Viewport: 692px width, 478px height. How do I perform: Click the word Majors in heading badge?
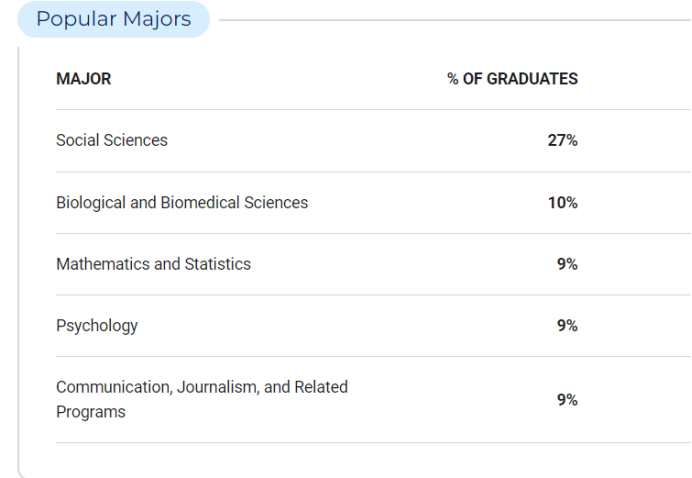157,19
